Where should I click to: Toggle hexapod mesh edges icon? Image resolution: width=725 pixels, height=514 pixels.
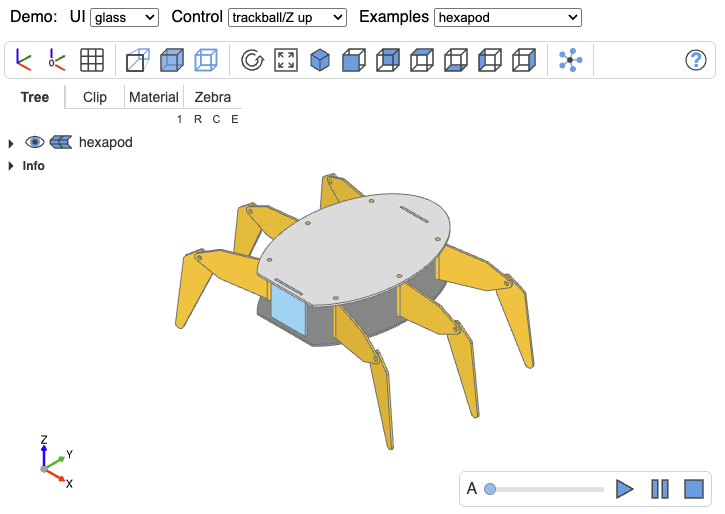[x=61, y=142]
